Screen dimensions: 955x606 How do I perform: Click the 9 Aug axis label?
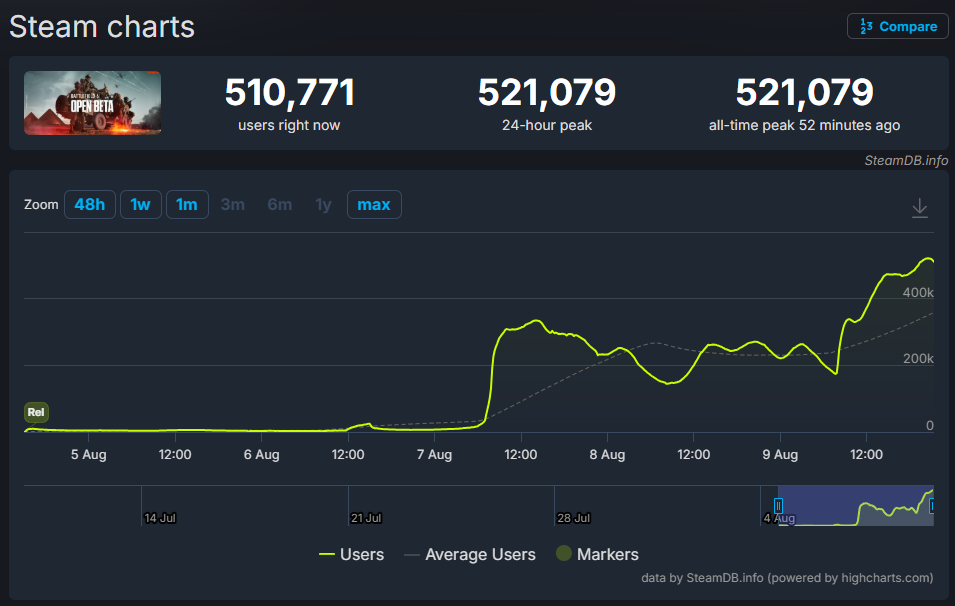point(780,454)
